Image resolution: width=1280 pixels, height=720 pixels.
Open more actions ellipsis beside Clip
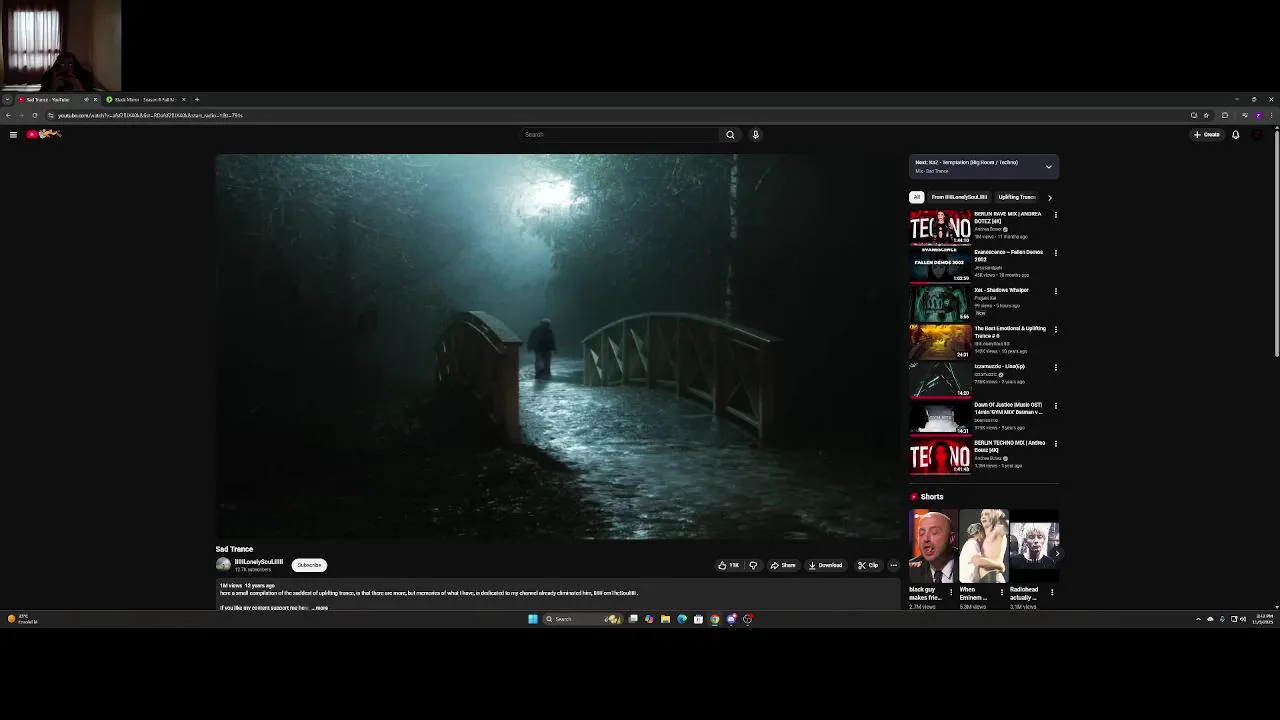[893, 565]
